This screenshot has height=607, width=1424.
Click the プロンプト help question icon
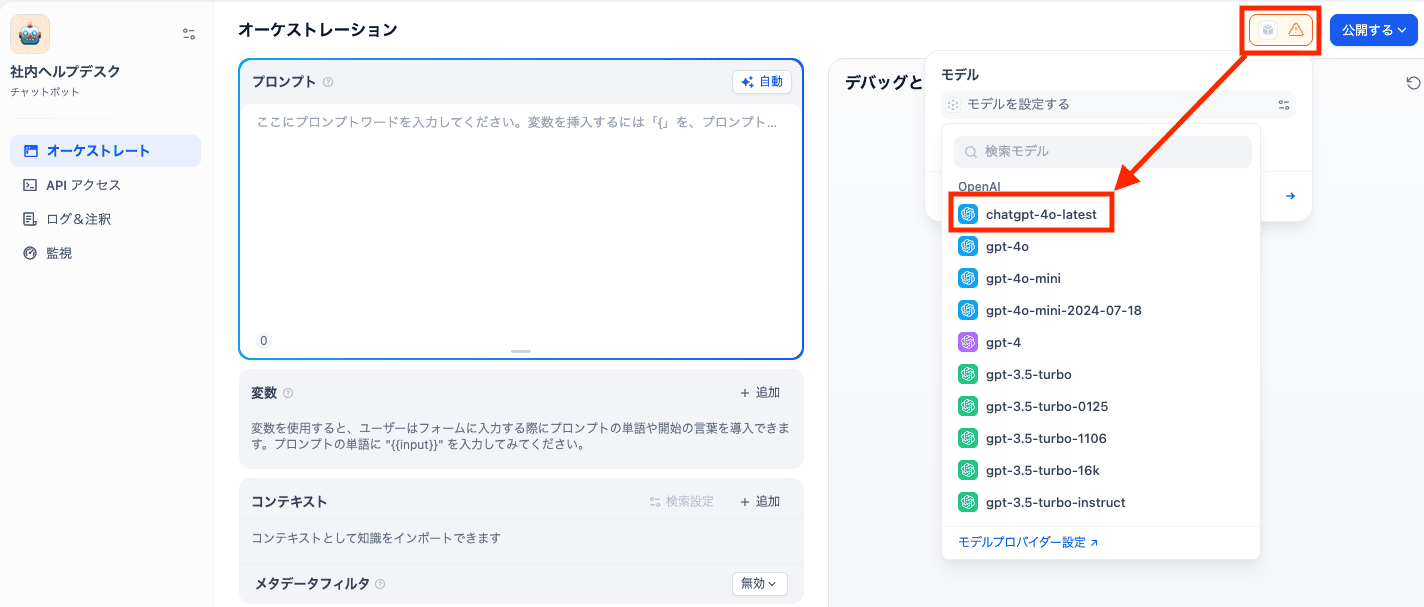[328, 82]
